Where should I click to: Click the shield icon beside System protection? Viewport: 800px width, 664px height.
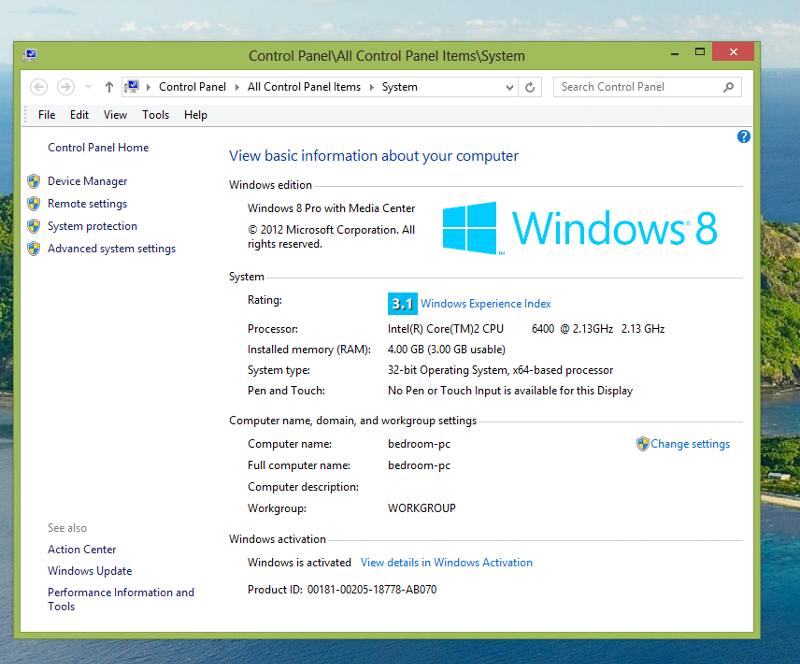tap(34, 226)
